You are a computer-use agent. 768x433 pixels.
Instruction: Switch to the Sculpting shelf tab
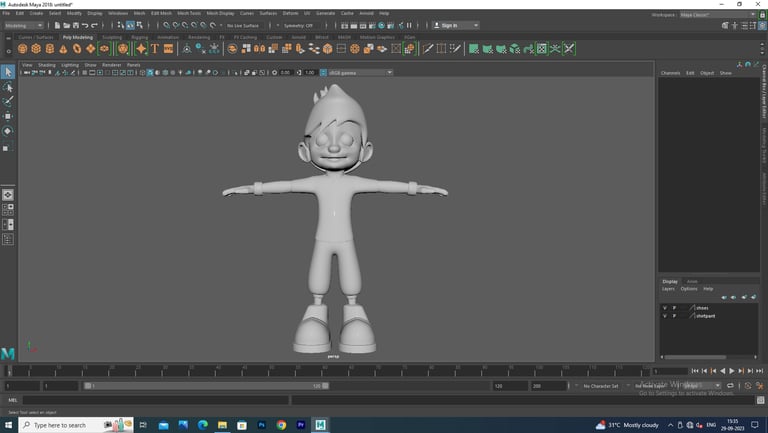coord(112,37)
